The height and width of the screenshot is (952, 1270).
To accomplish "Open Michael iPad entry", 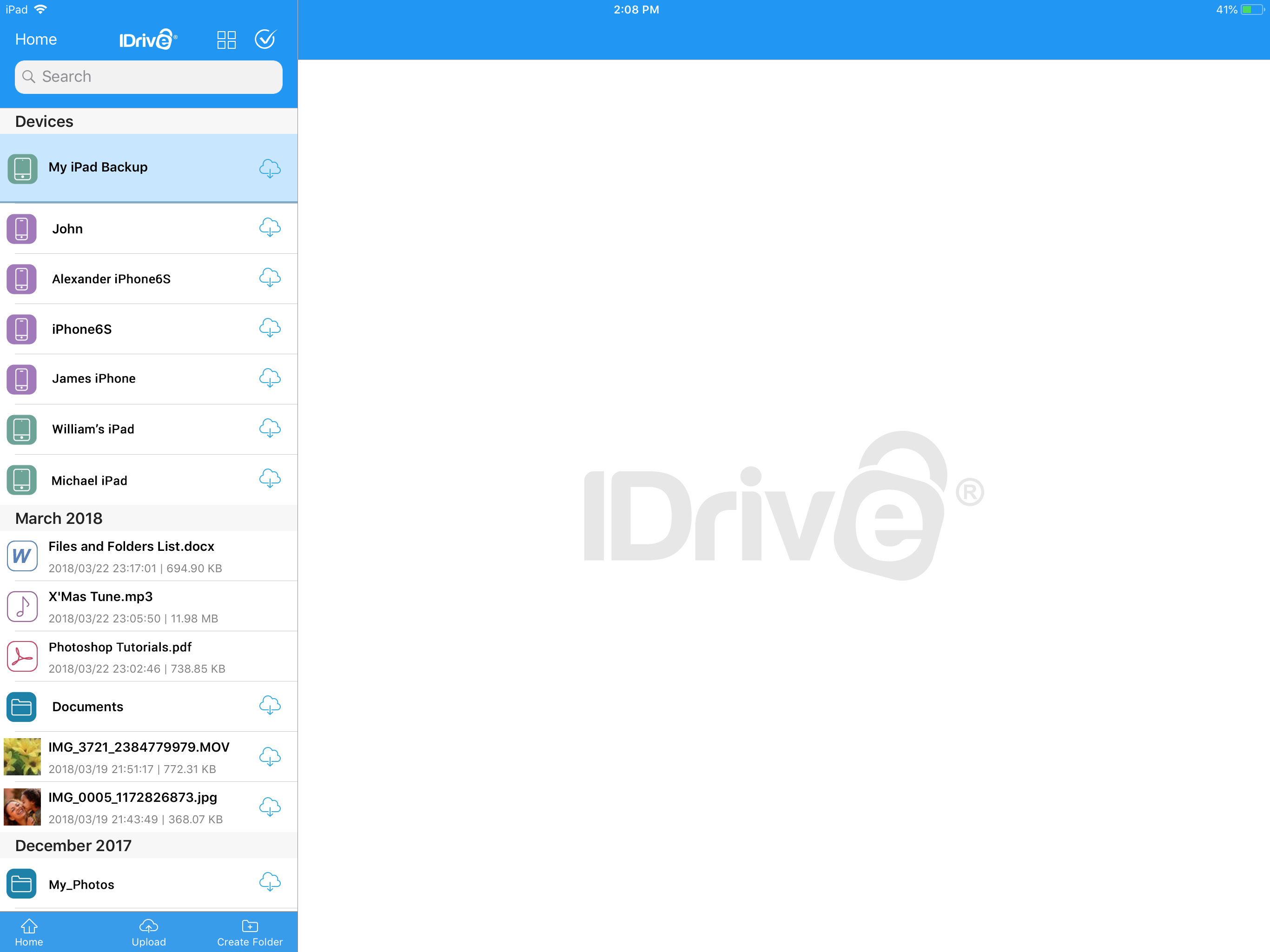I will [149, 480].
